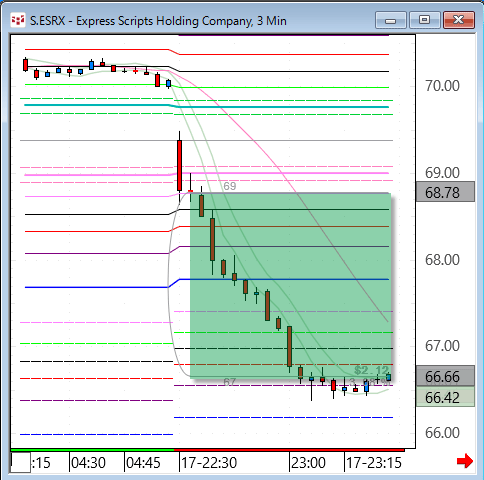Click the 17-22:30 time axis label
This screenshot has width=484, height=480.
(209, 463)
